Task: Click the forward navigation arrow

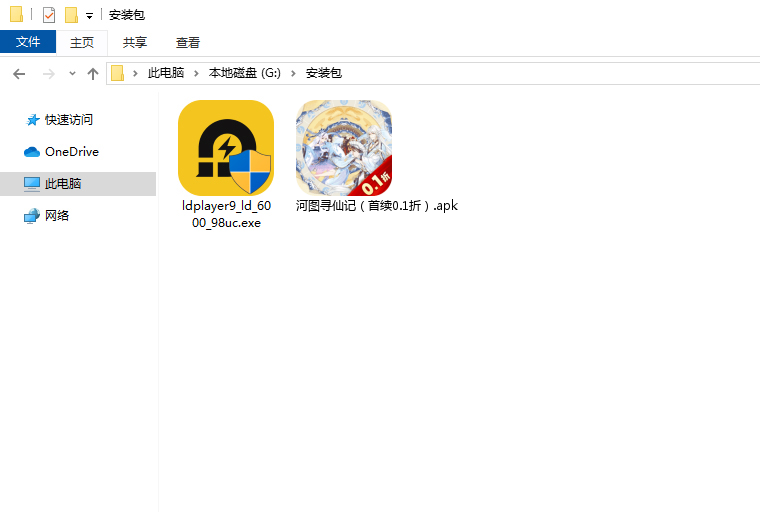Action: point(48,74)
